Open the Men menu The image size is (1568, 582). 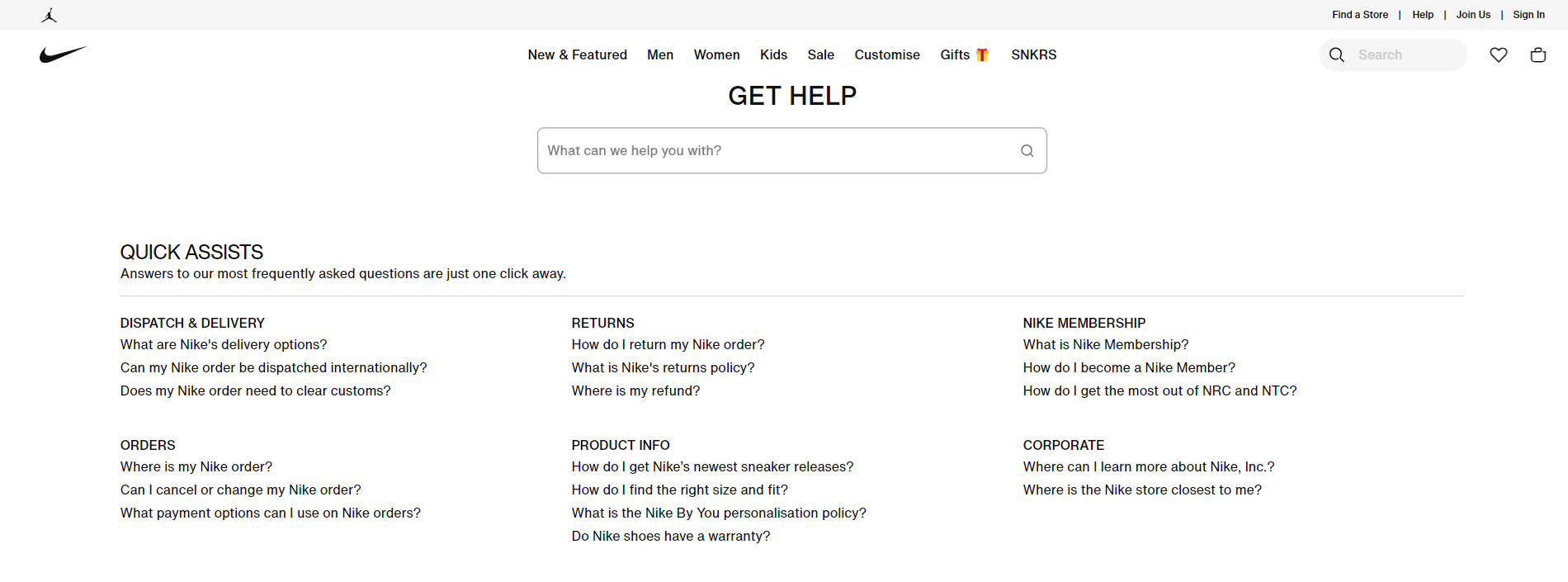pos(660,54)
